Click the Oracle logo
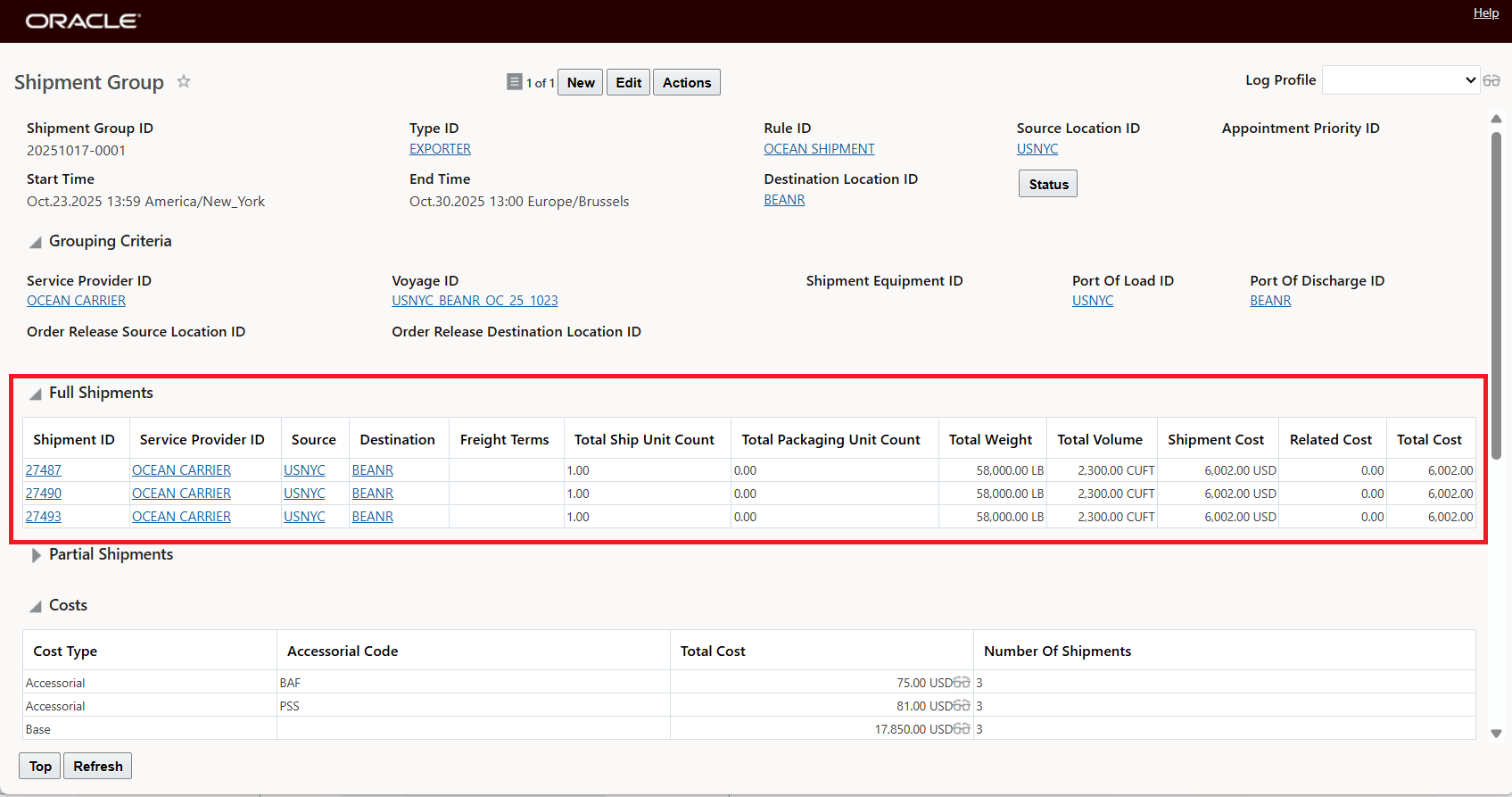 pos(83,21)
